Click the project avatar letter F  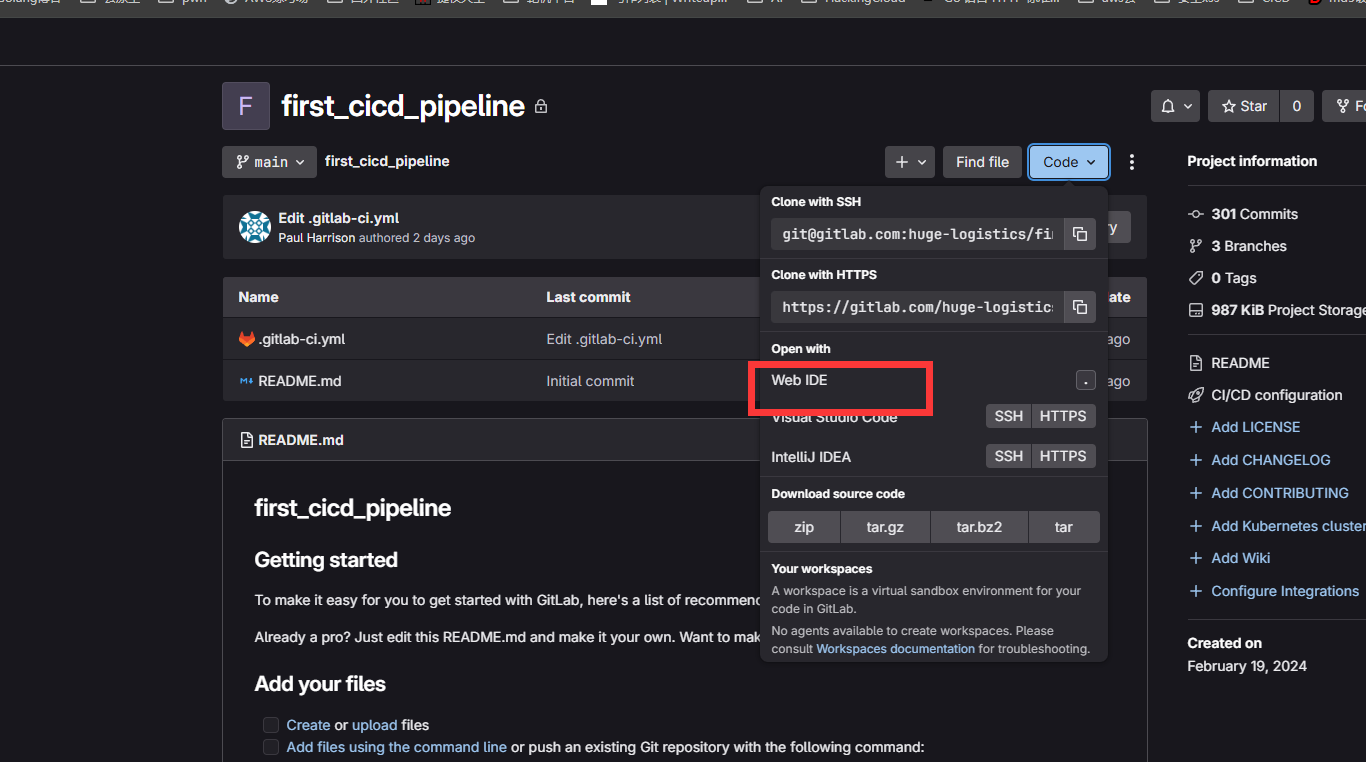246,106
